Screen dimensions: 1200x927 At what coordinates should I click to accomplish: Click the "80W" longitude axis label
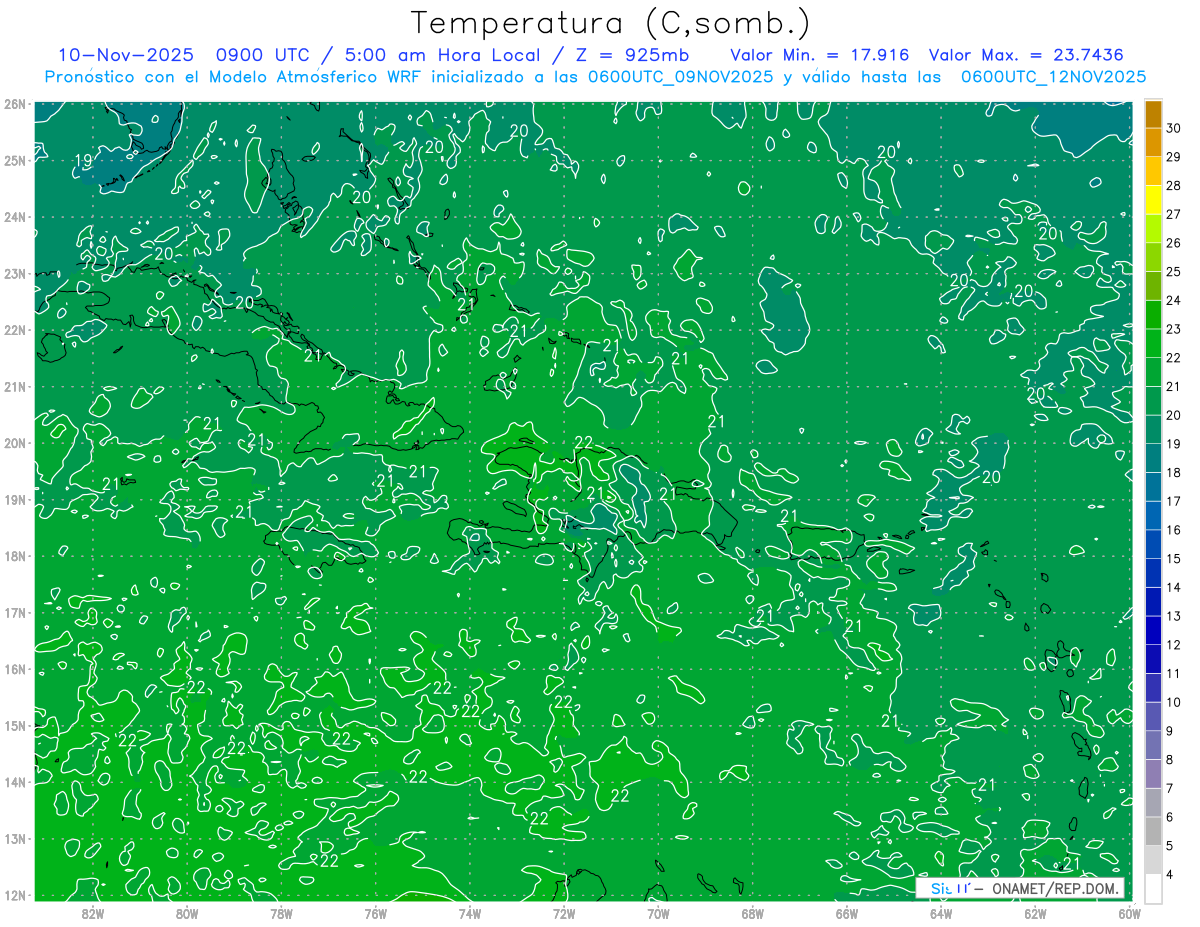point(186,913)
